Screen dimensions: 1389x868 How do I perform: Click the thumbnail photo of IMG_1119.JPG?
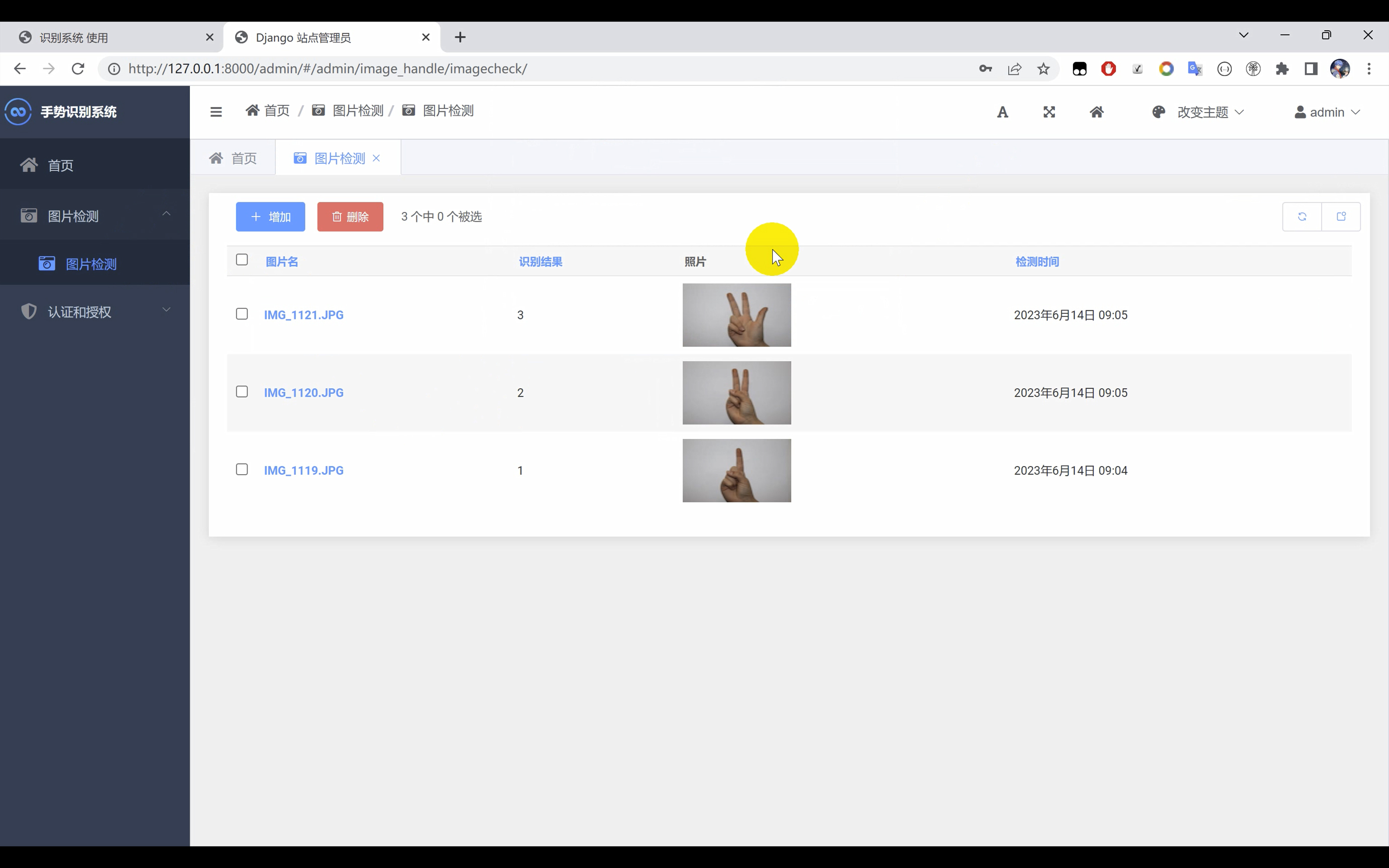[x=736, y=470]
